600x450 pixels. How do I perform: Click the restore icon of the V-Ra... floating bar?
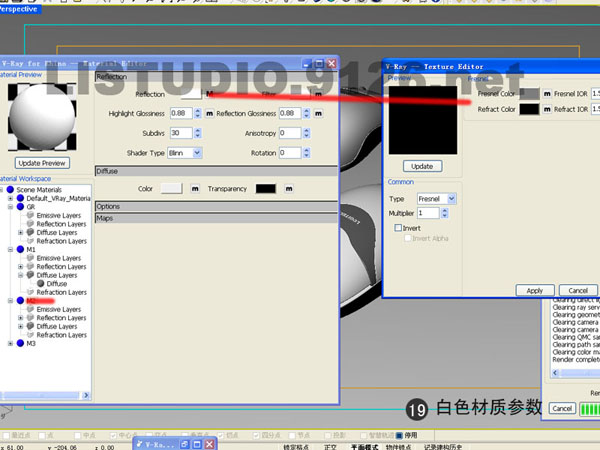tap(184, 444)
